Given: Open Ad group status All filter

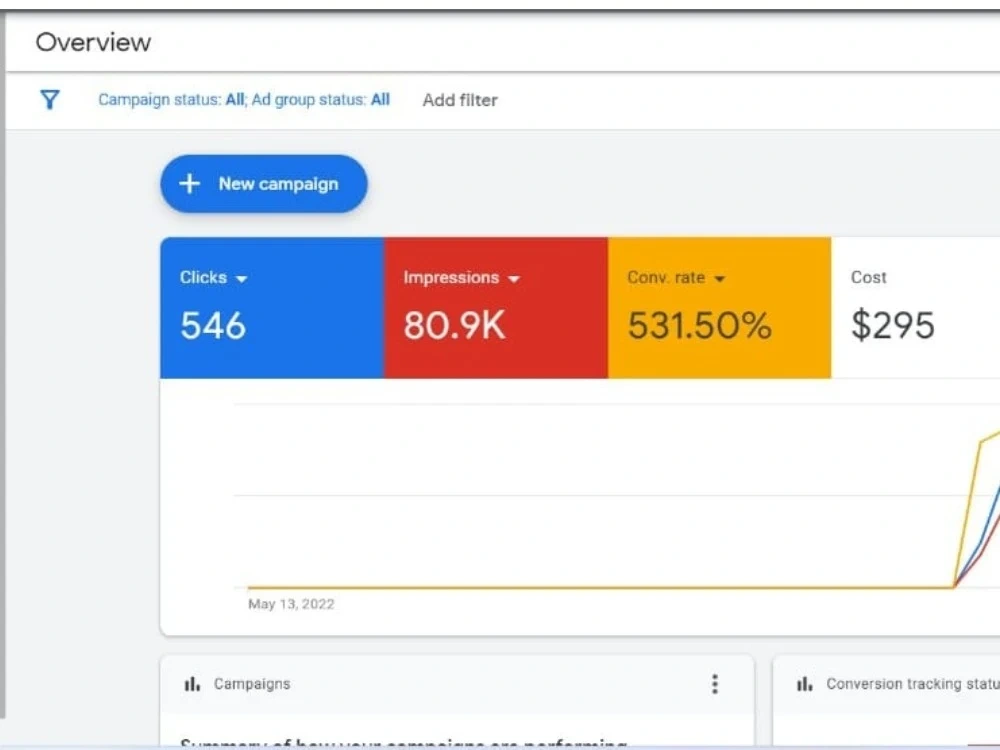Looking at the screenshot, I should [x=320, y=99].
